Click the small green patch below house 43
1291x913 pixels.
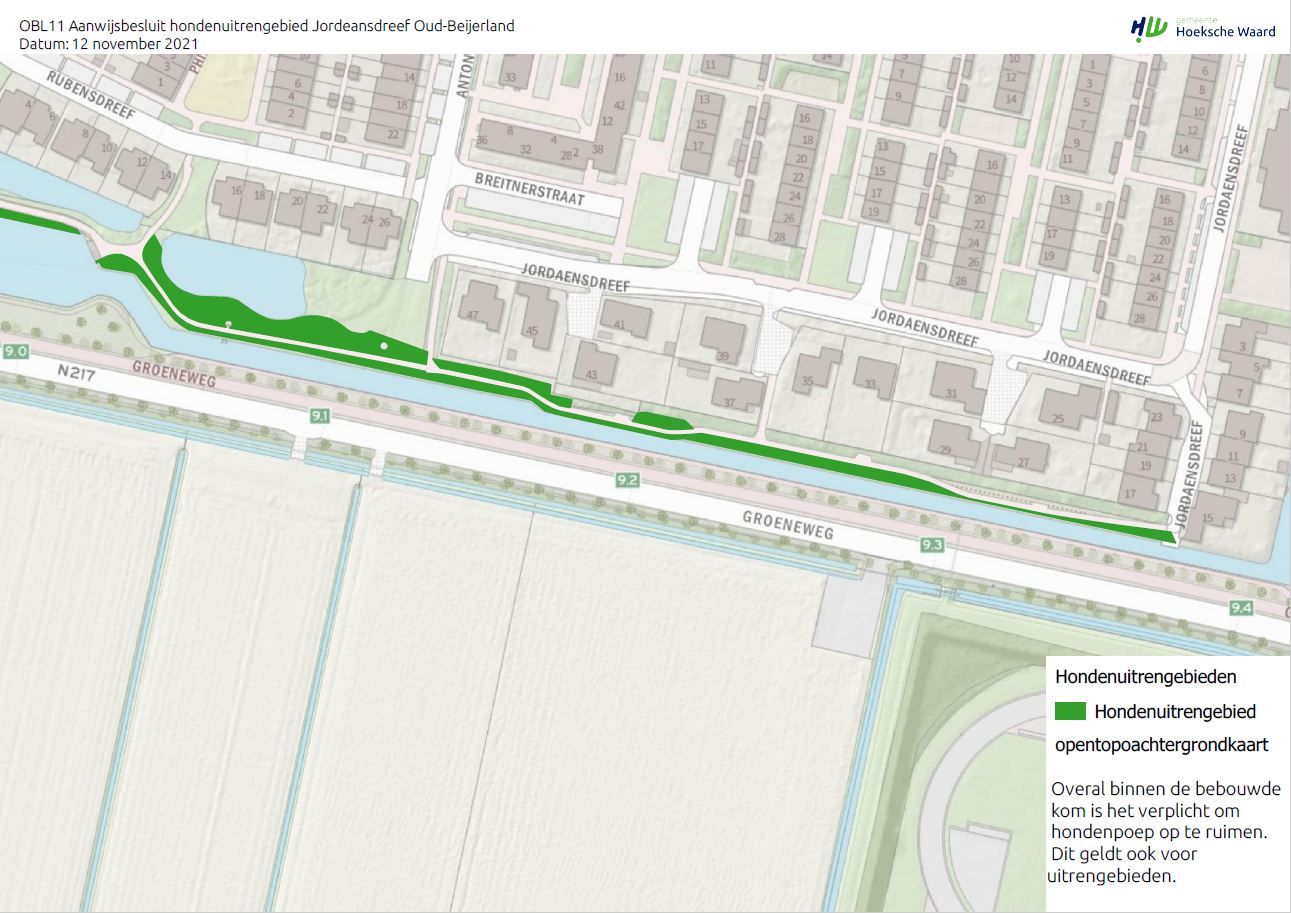click(x=661, y=423)
